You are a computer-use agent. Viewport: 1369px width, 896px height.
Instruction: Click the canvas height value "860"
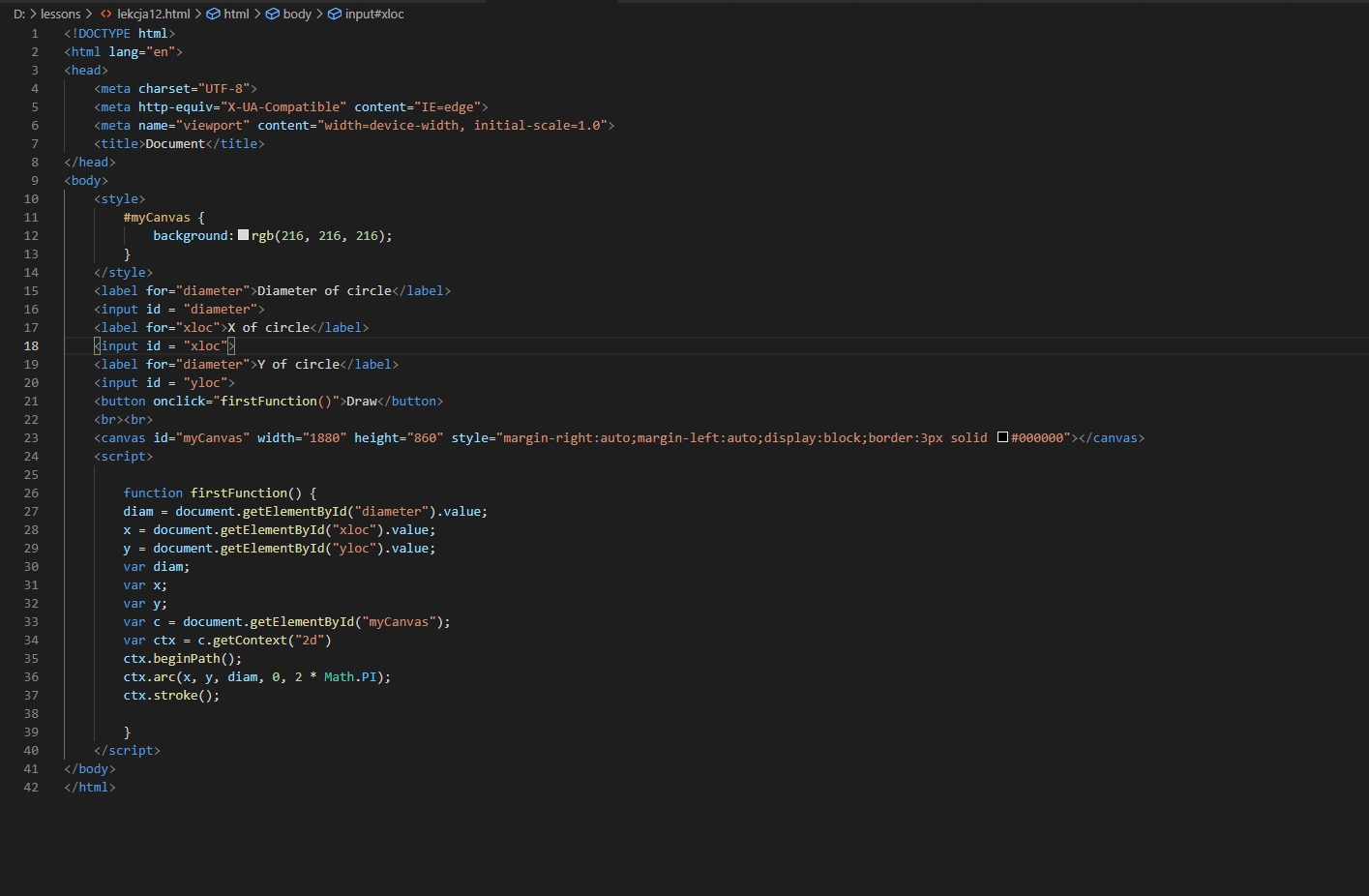coord(426,438)
